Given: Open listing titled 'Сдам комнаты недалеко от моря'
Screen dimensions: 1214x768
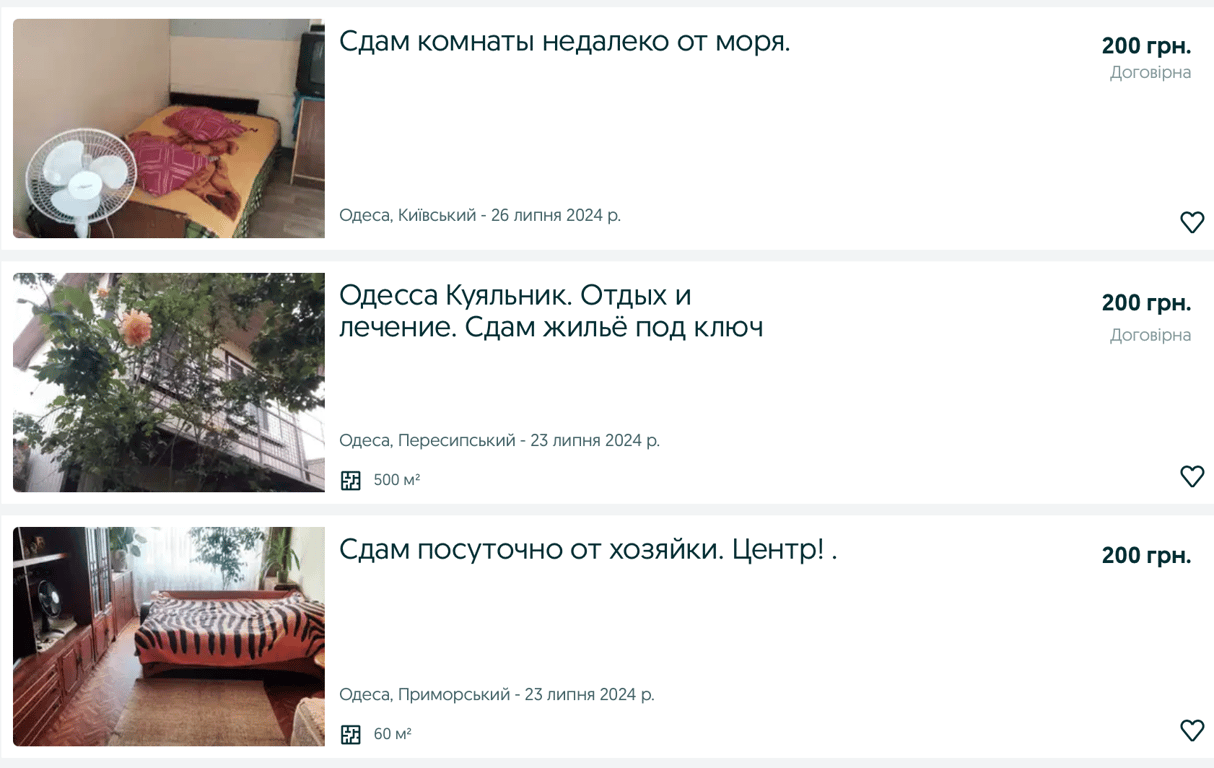Looking at the screenshot, I should [565, 42].
